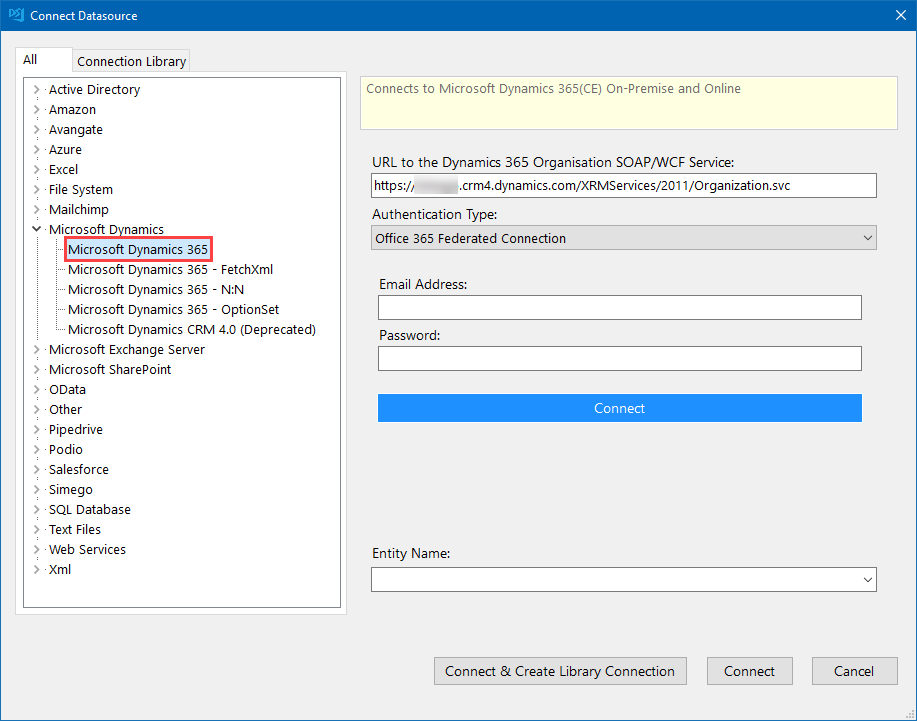This screenshot has width=917, height=721.
Task: Select Microsoft Dynamics 365 - N:N
Action: pos(156,289)
